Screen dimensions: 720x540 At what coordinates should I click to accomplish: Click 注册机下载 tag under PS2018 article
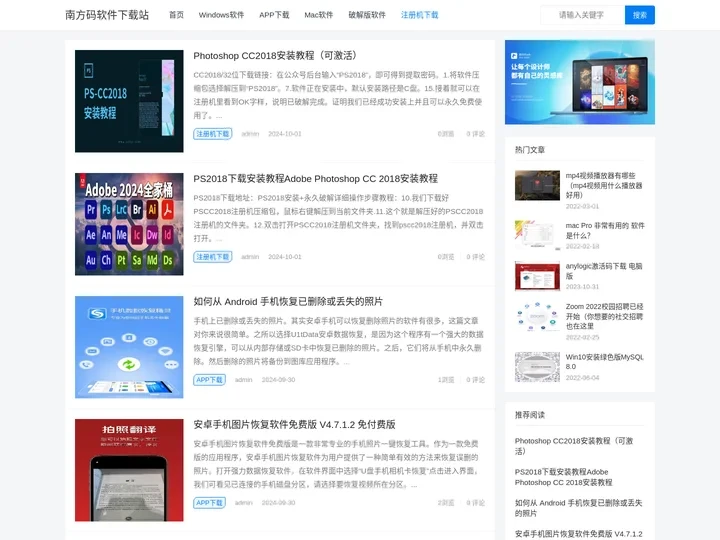coord(213,257)
